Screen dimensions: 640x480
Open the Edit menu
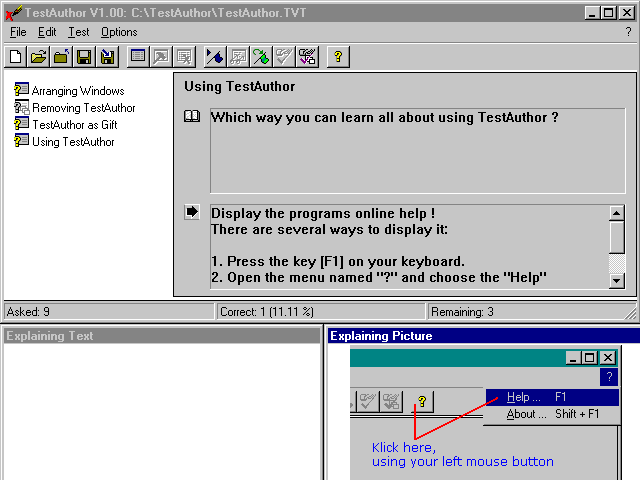pos(47,32)
